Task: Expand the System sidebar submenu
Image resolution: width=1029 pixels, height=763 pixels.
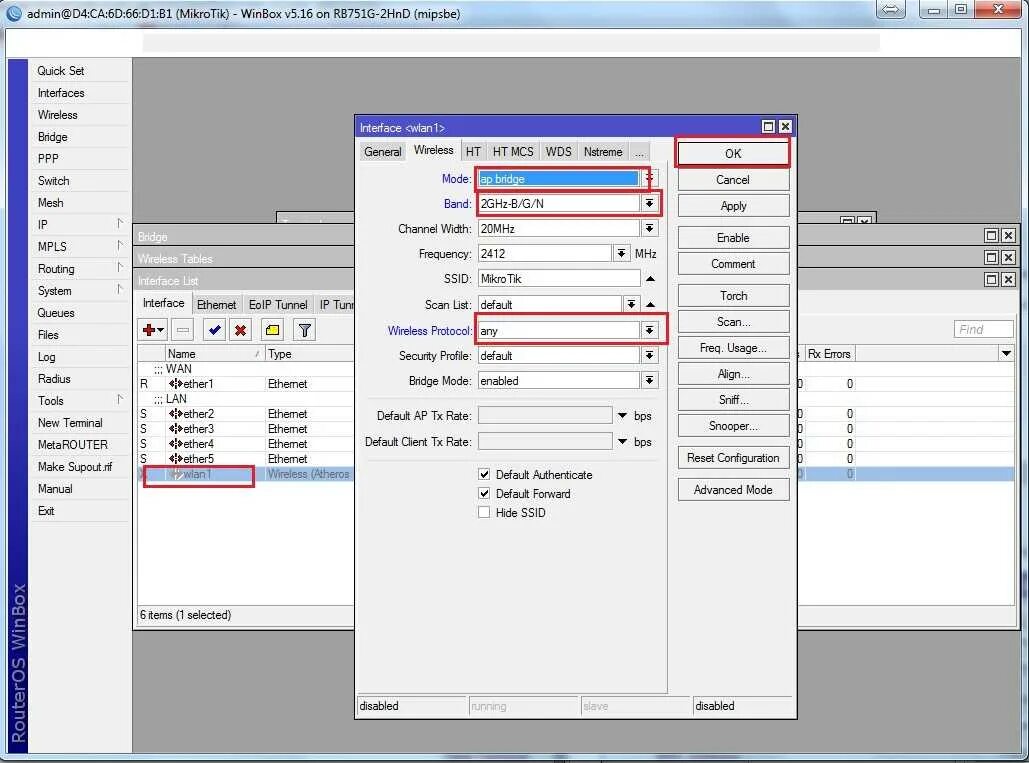Action: click(80, 291)
